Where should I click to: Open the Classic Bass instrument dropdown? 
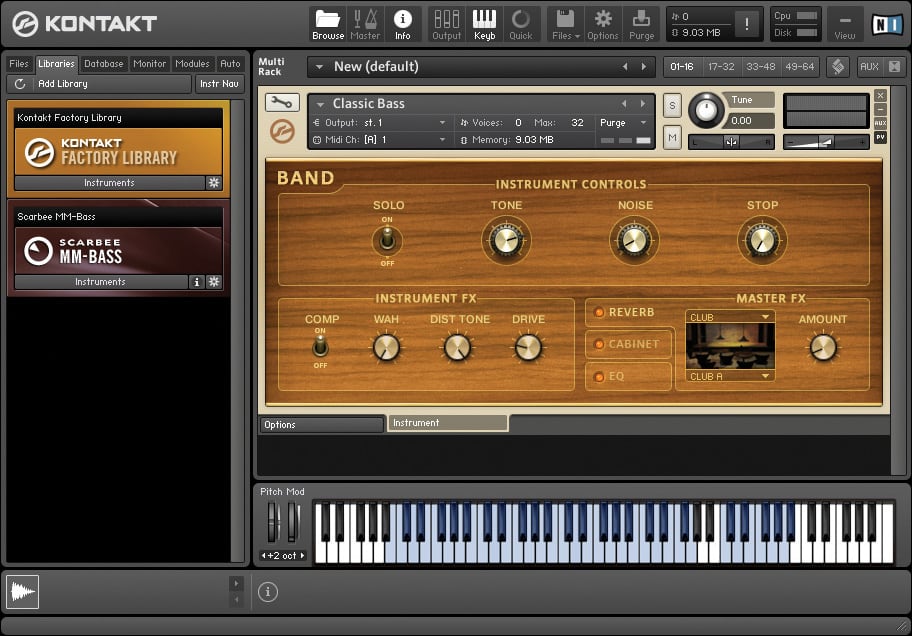click(320, 104)
